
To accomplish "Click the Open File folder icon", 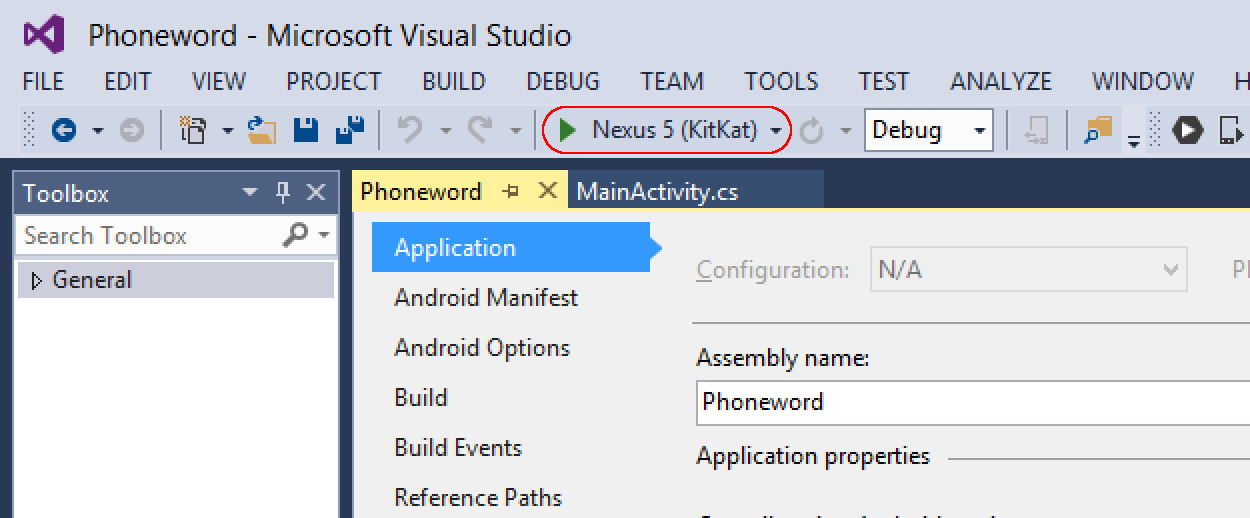I will pyautogui.click(x=262, y=130).
